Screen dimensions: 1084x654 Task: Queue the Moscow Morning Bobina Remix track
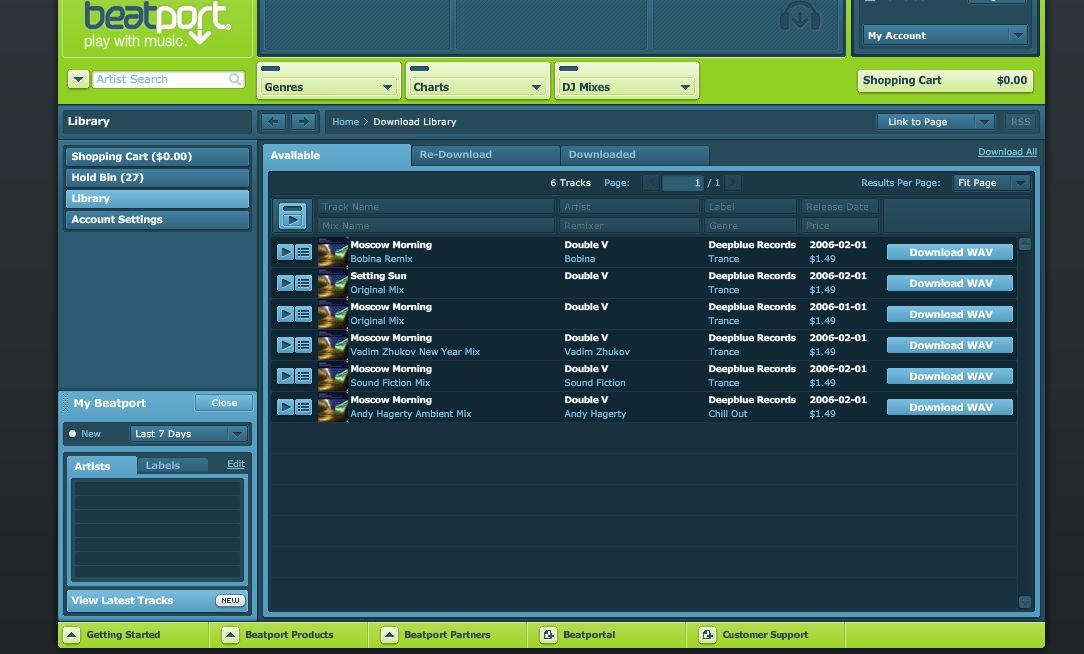303,252
